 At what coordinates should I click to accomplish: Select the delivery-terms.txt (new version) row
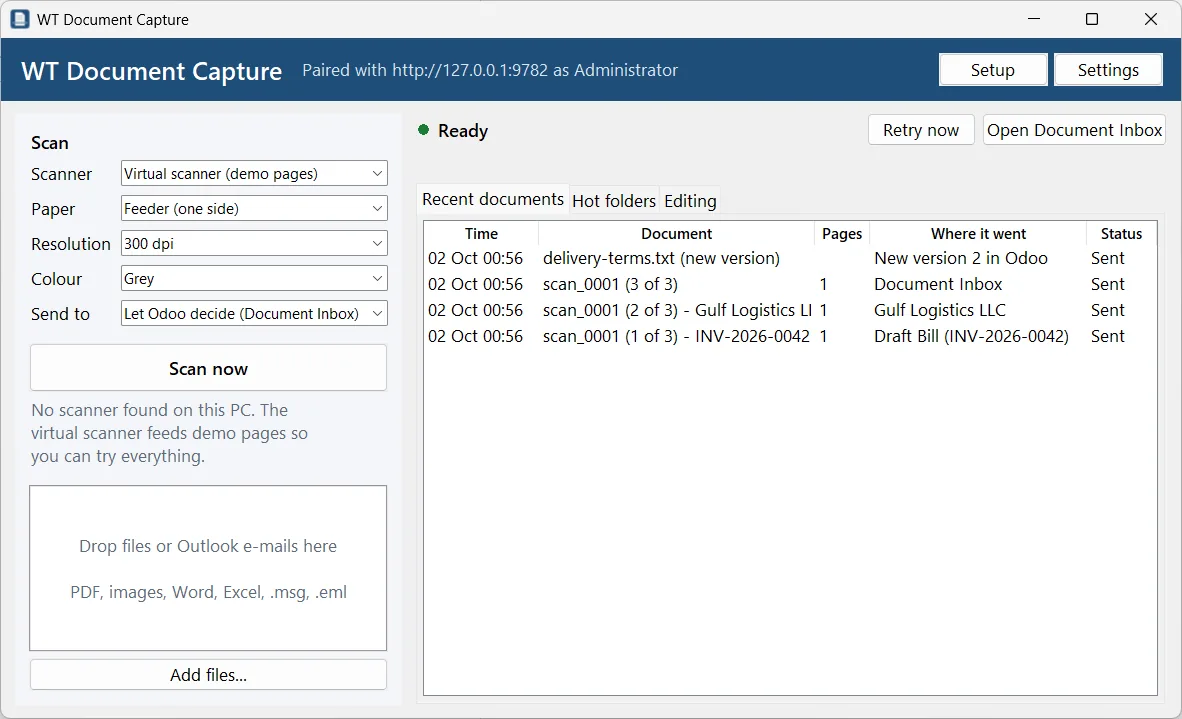click(x=790, y=259)
